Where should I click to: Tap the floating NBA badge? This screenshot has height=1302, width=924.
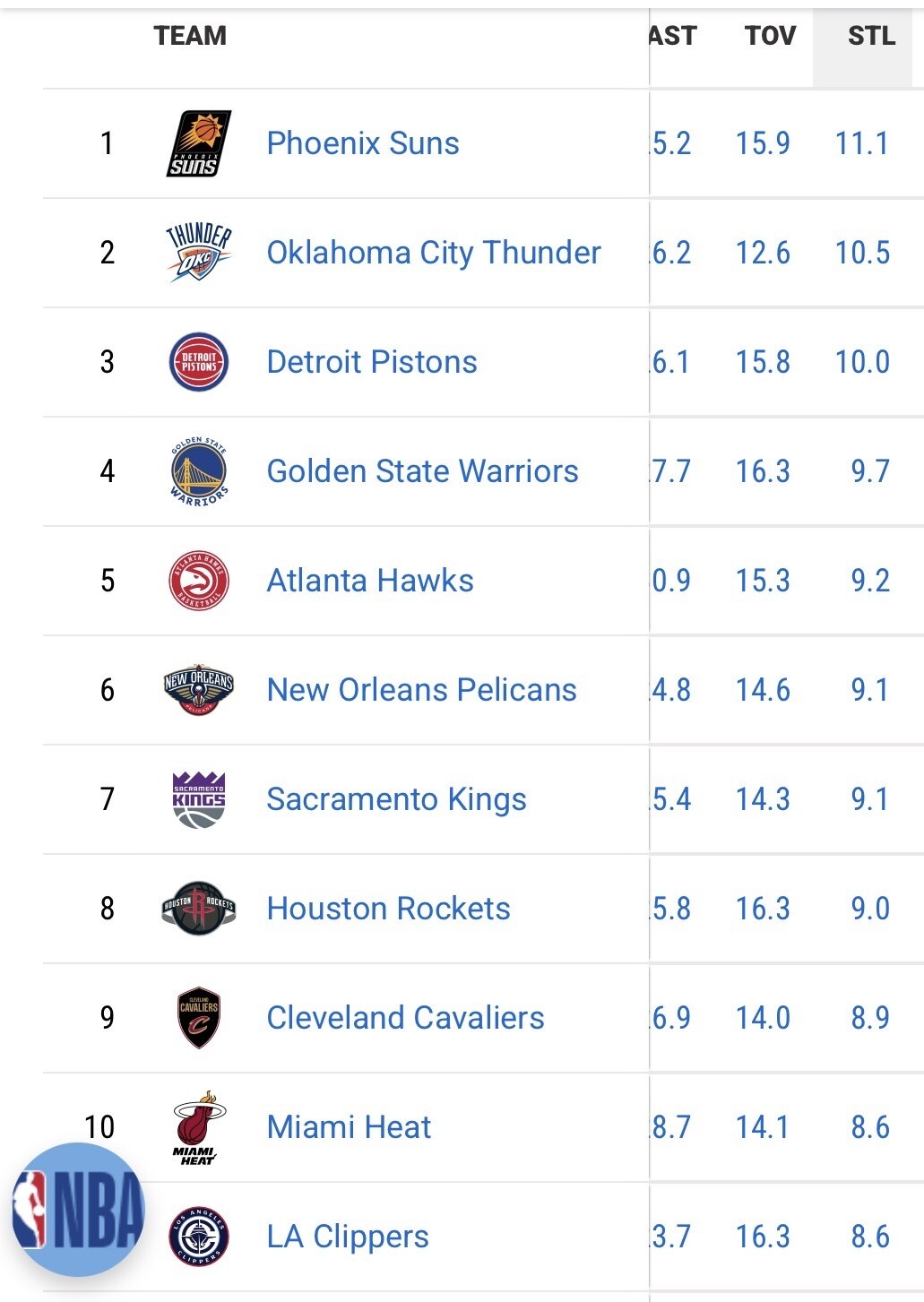(x=78, y=1210)
